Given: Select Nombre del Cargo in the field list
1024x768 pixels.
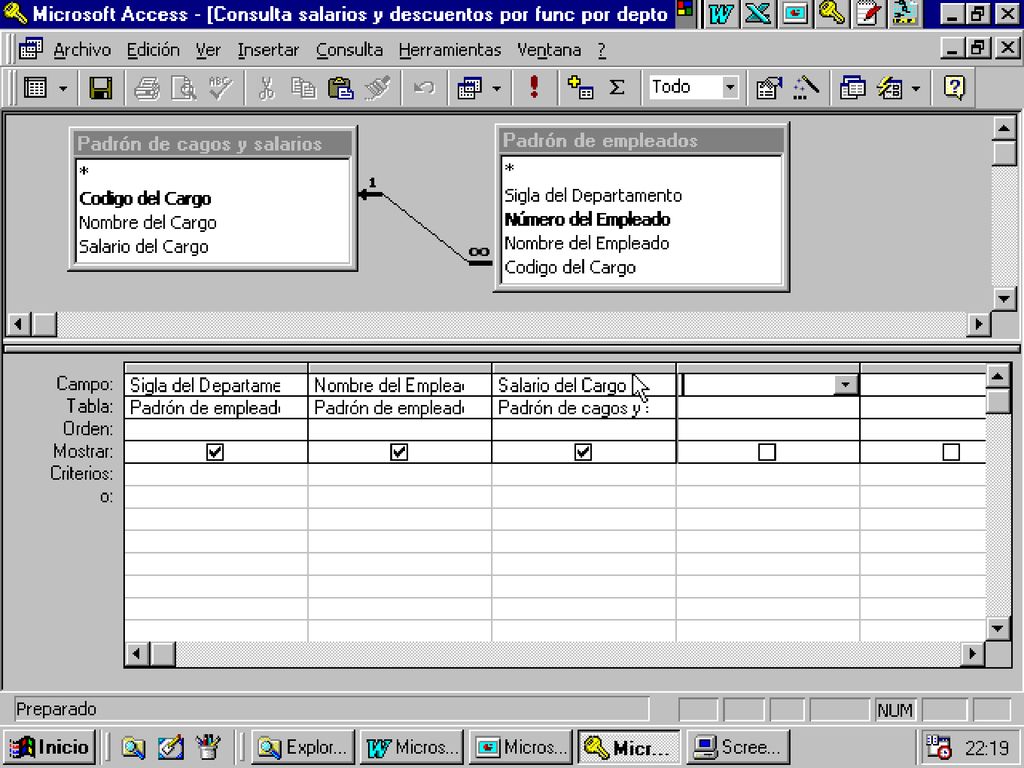Looking at the screenshot, I should (148, 223).
